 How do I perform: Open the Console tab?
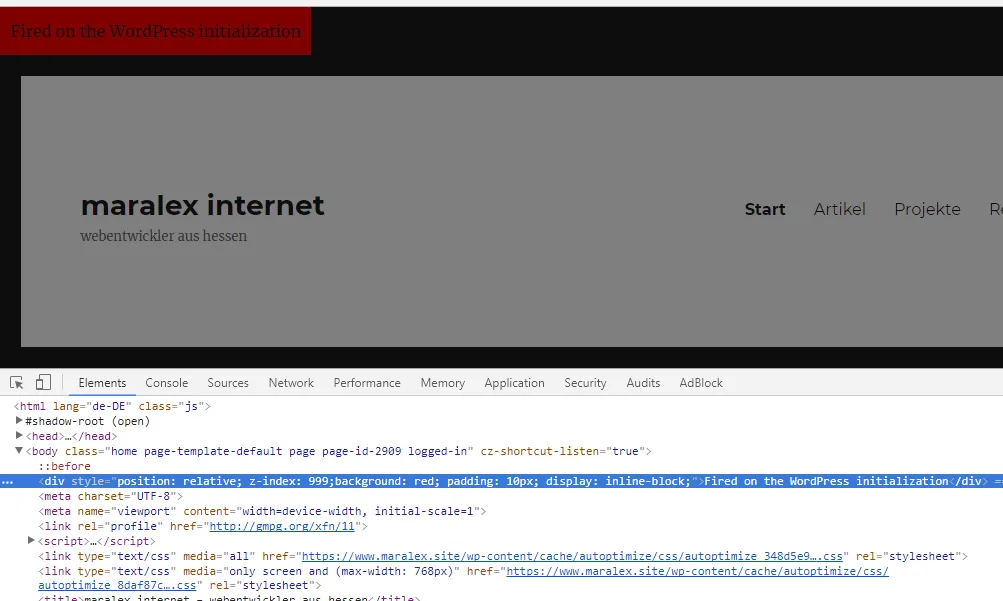[166, 382]
